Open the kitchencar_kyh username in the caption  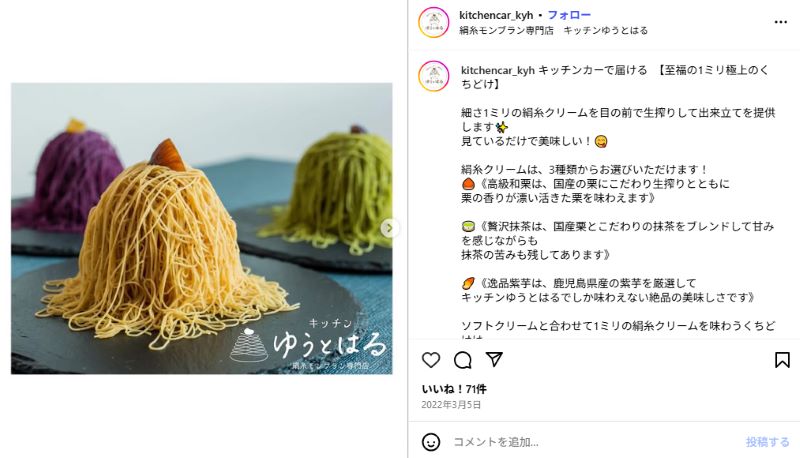[497, 70]
